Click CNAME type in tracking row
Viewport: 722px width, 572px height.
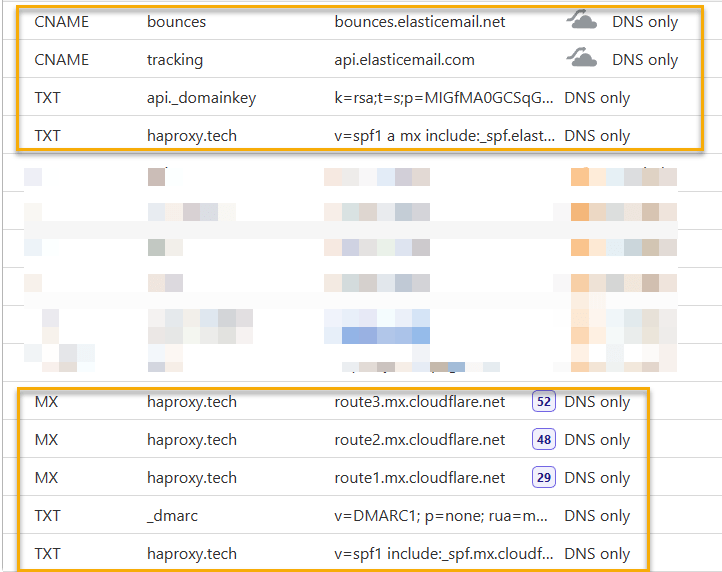62,60
